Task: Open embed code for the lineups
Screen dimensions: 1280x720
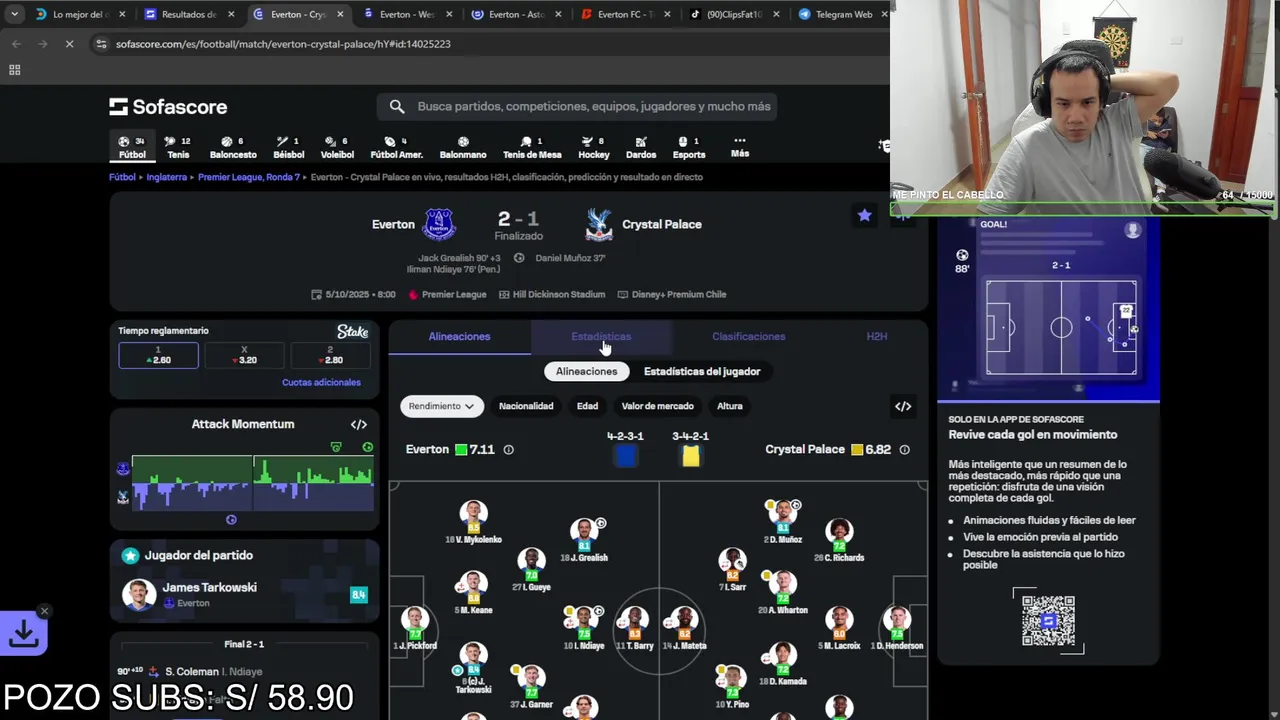Action: (x=903, y=406)
